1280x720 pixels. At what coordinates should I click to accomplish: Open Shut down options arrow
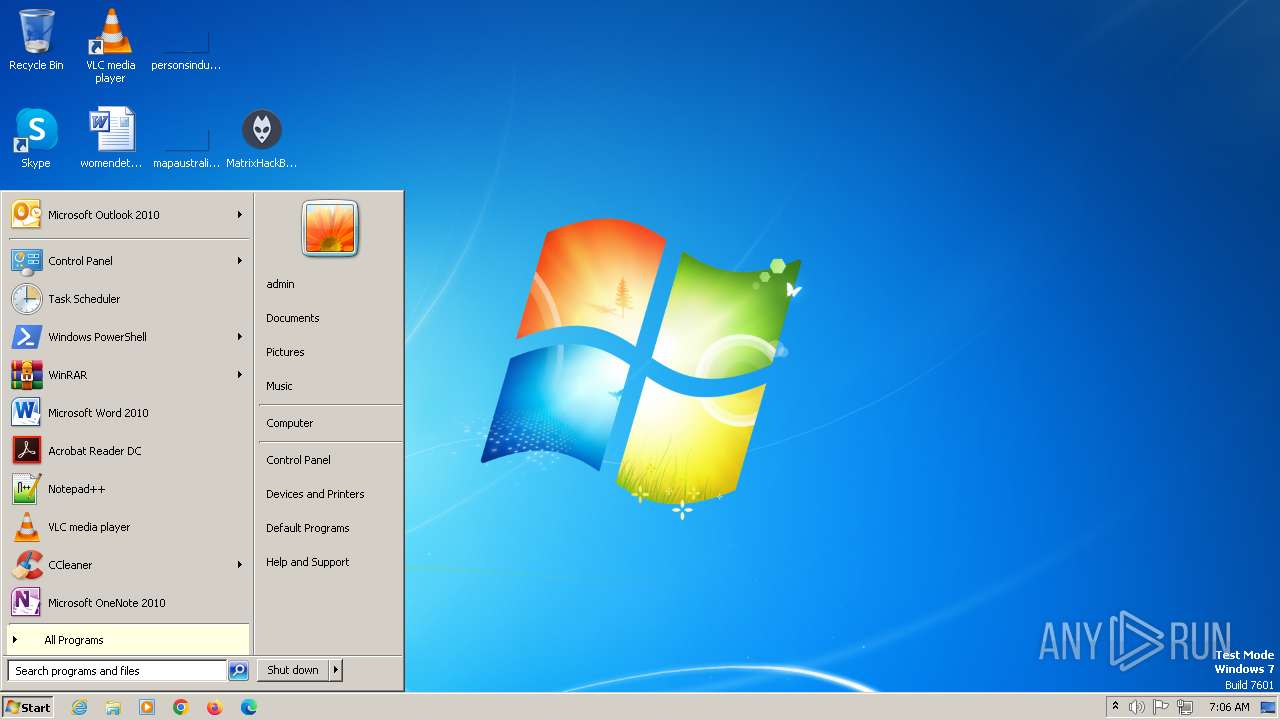[x=336, y=670]
